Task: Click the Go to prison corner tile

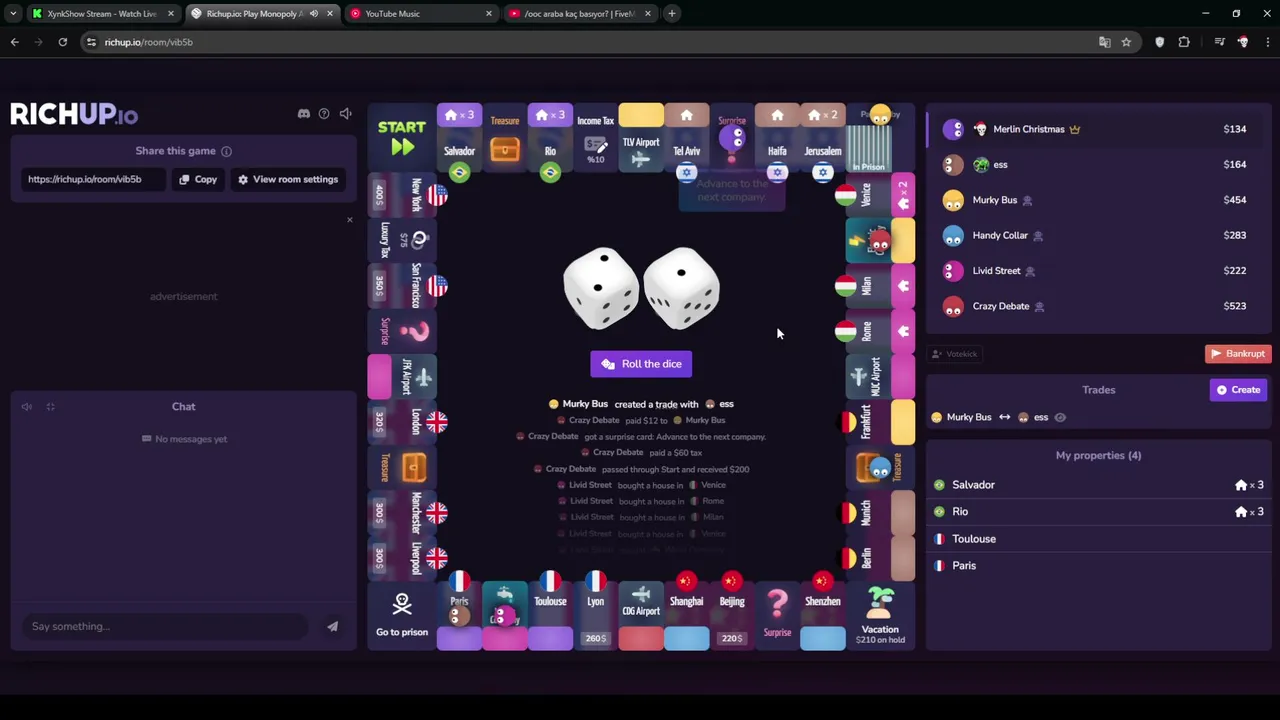Action: pyautogui.click(x=402, y=616)
